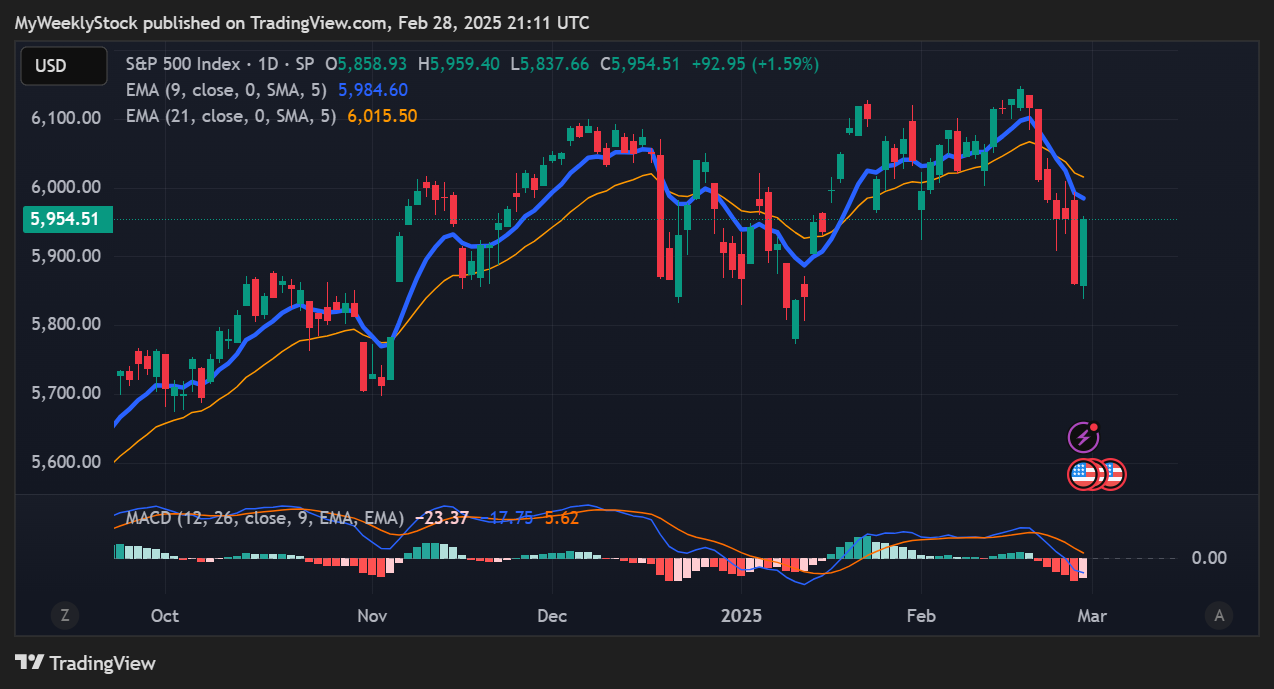1274x689 pixels.
Task: Click the rightmost US flag event icon
Action: point(1114,474)
